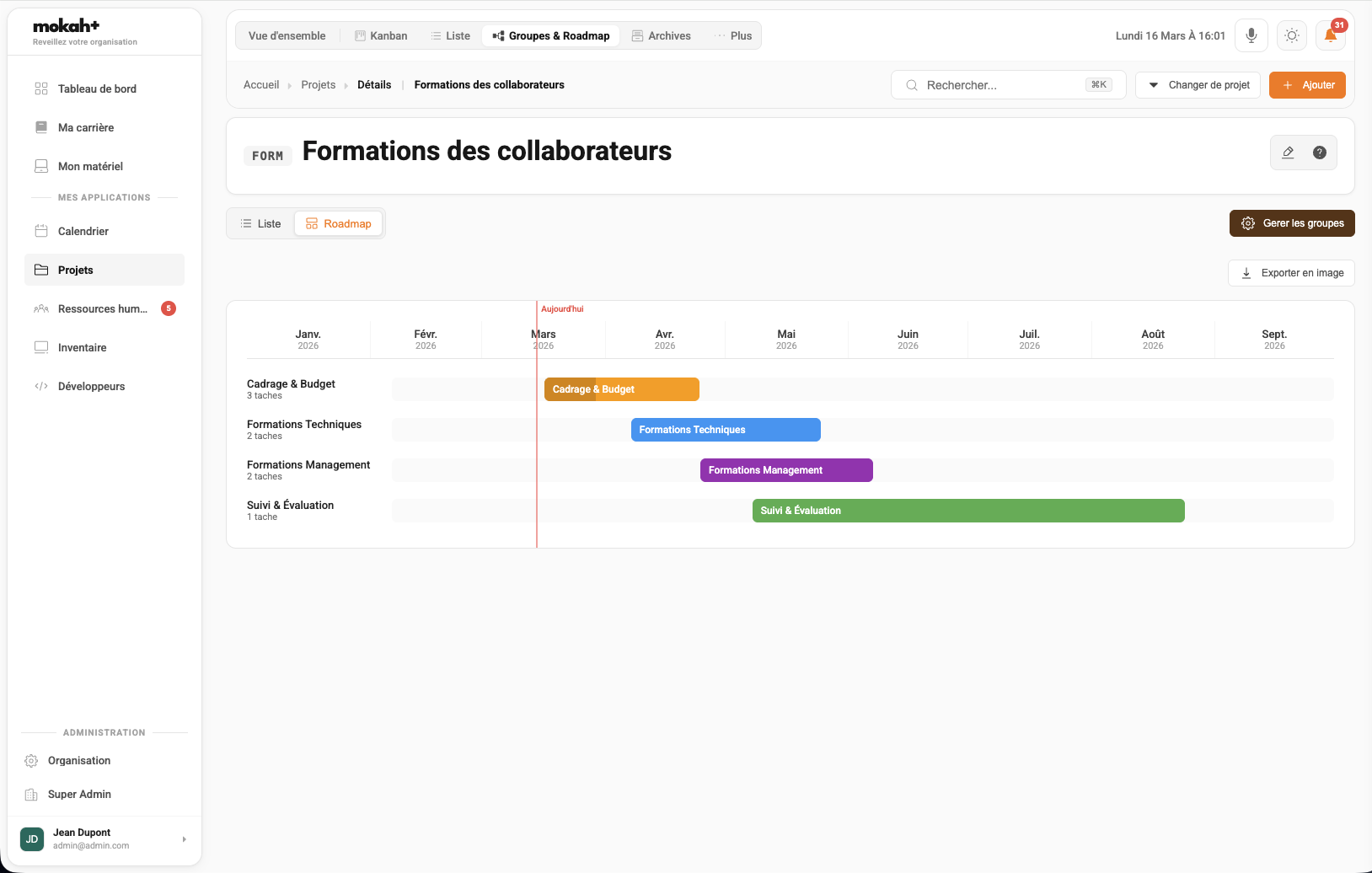Select the purple Formations Management bar
This screenshot has height=873, width=1372.
click(x=785, y=469)
